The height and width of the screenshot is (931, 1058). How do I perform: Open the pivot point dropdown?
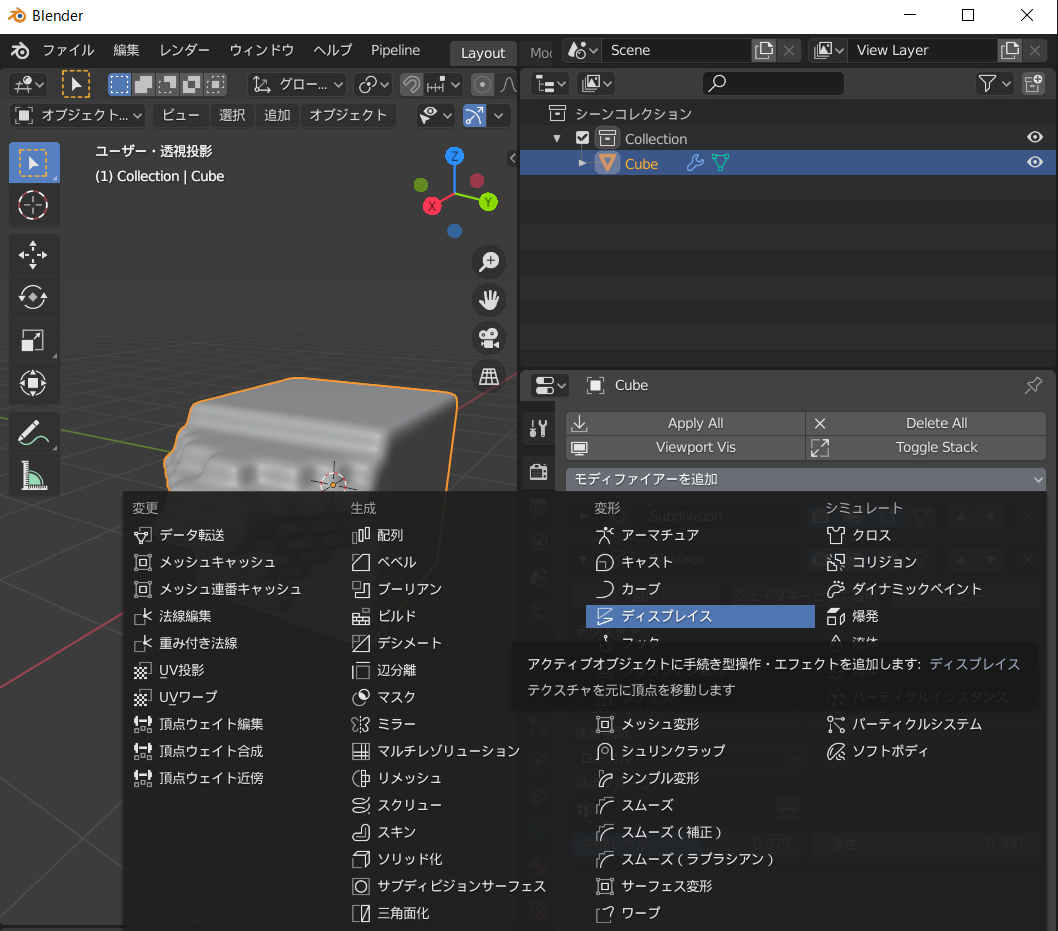[374, 84]
